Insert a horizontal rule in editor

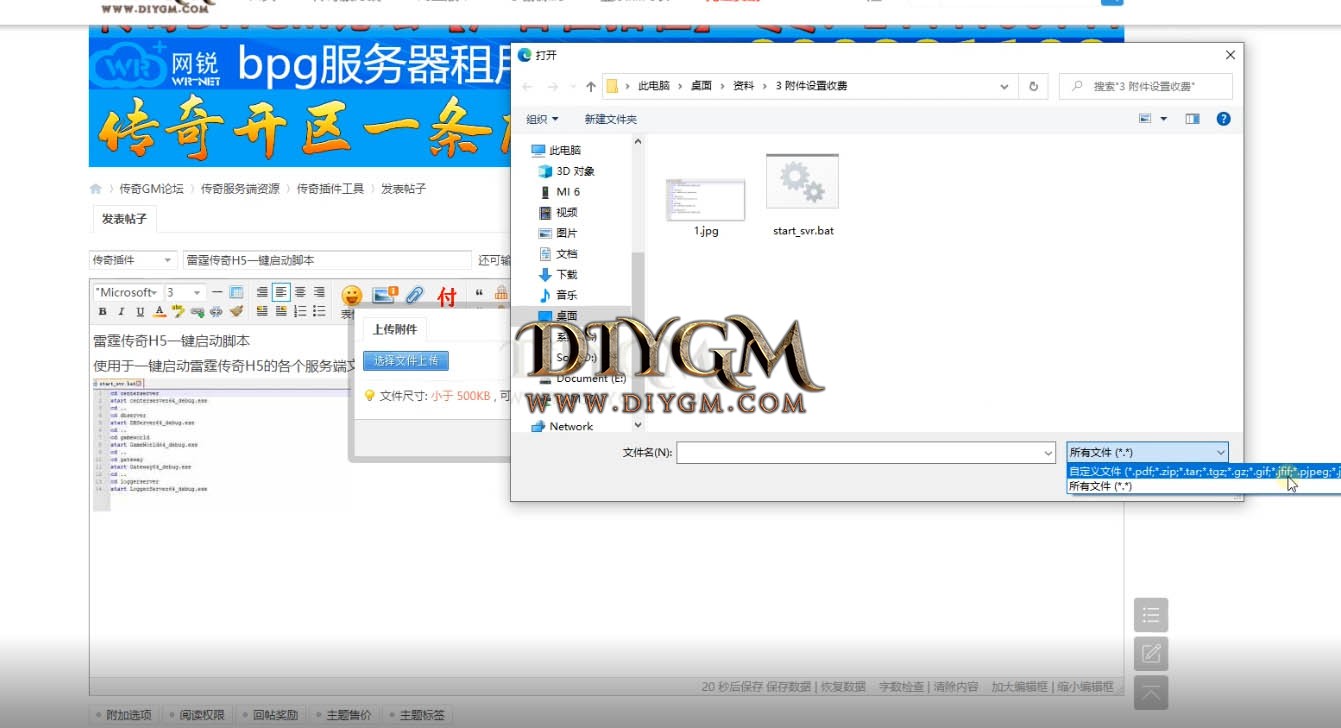pyautogui.click(x=217, y=292)
